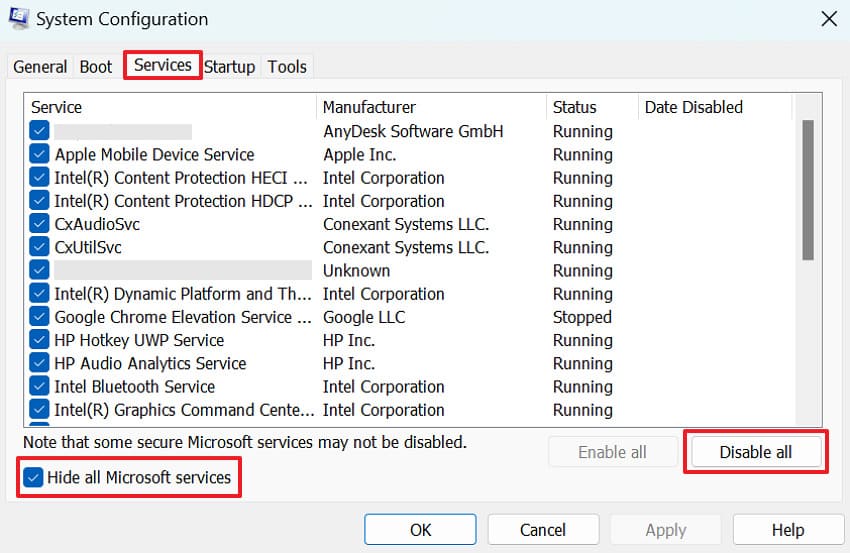
Task: Toggle the CxAudioSvc service checkbox
Action: click(x=40, y=224)
